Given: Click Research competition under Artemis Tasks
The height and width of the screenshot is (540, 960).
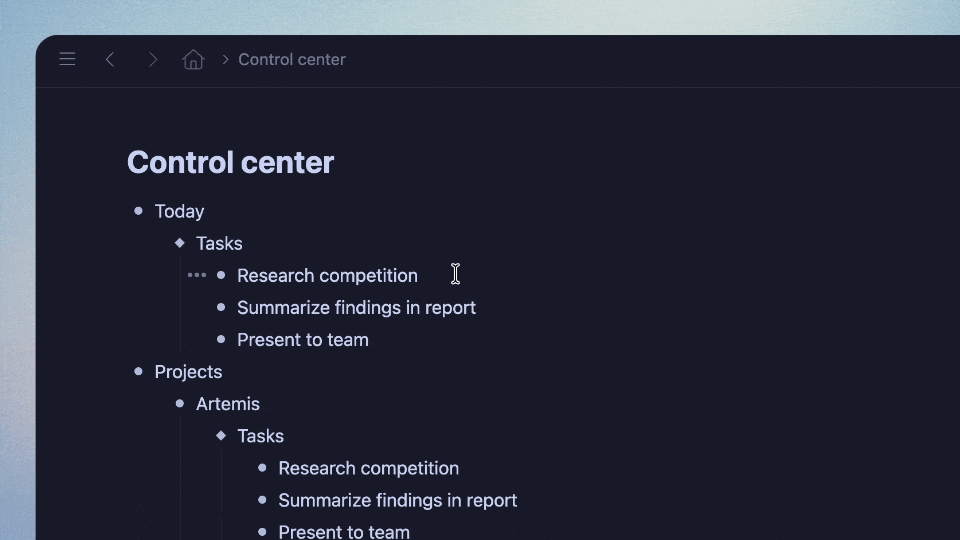Looking at the screenshot, I should tap(368, 468).
